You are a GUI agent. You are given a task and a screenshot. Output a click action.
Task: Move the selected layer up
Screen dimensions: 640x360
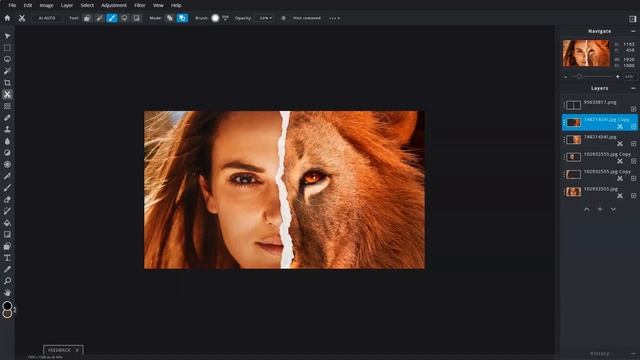587,209
